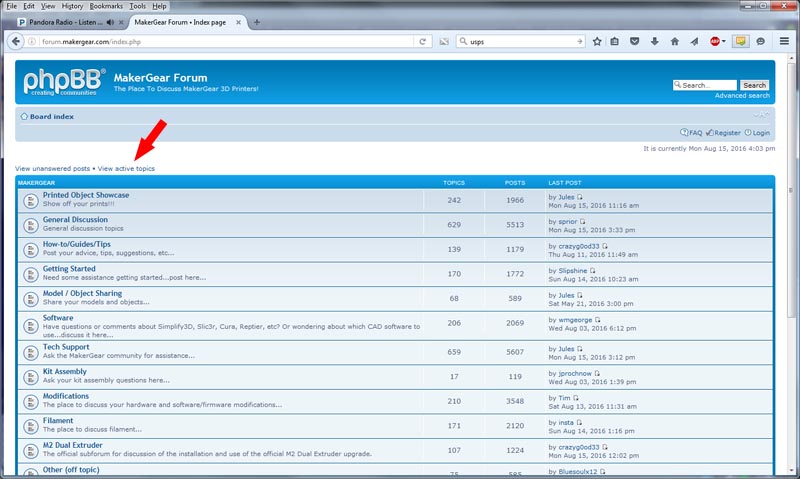Open the Tech Support forum
The height and width of the screenshot is (479, 800).
point(66,347)
